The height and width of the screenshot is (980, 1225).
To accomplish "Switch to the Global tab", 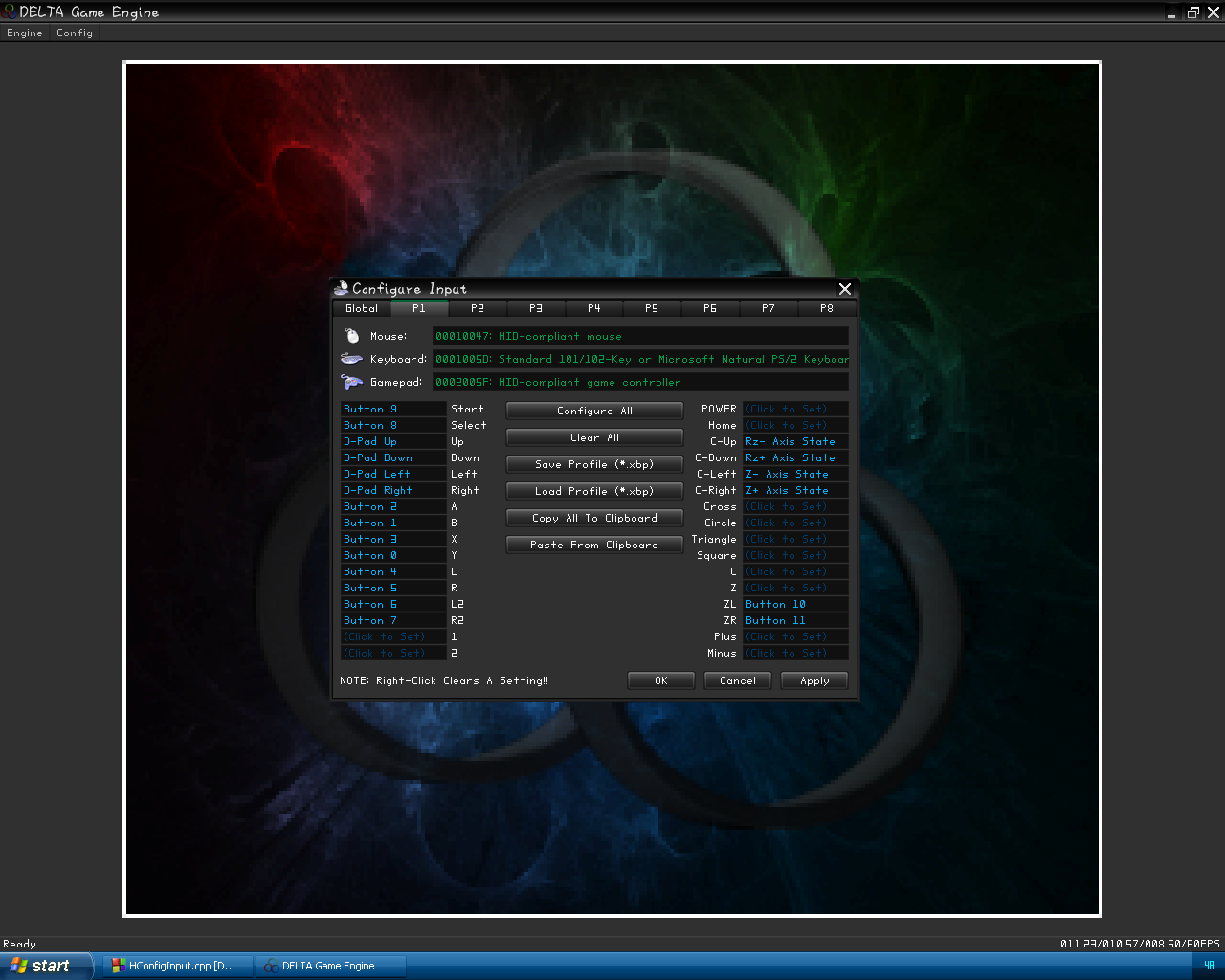I will point(362,308).
